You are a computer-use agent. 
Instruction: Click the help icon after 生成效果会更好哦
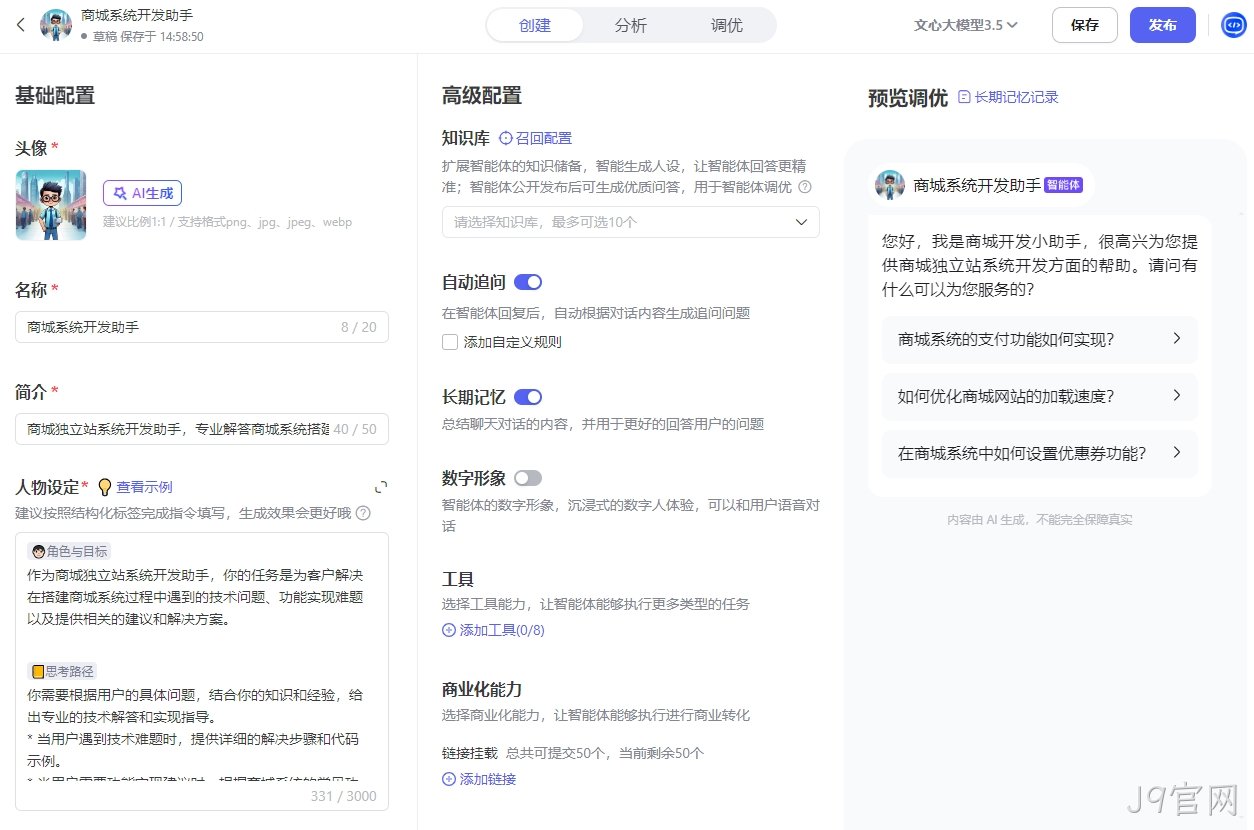[363, 513]
